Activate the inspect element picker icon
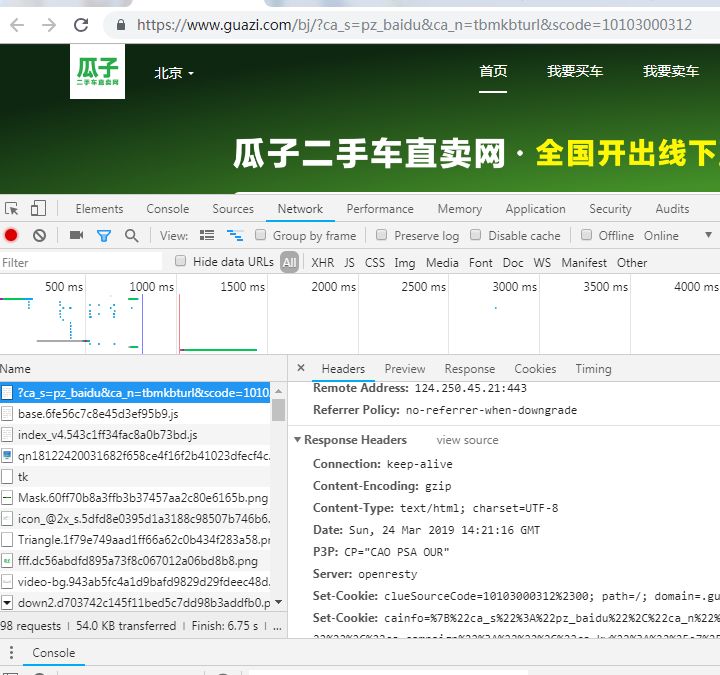The height and width of the screenshot is (675, 720). [x=11, y=209]
